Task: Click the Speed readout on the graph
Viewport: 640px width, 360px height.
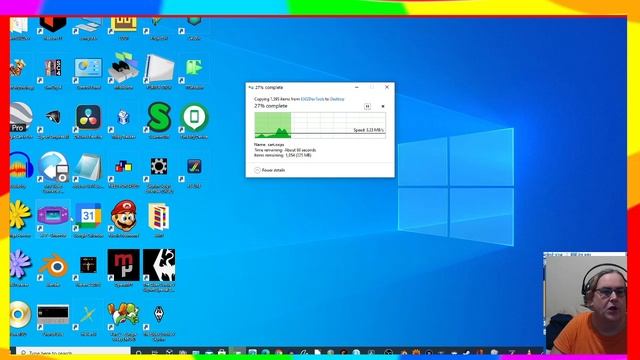Action: pos(368,130)
